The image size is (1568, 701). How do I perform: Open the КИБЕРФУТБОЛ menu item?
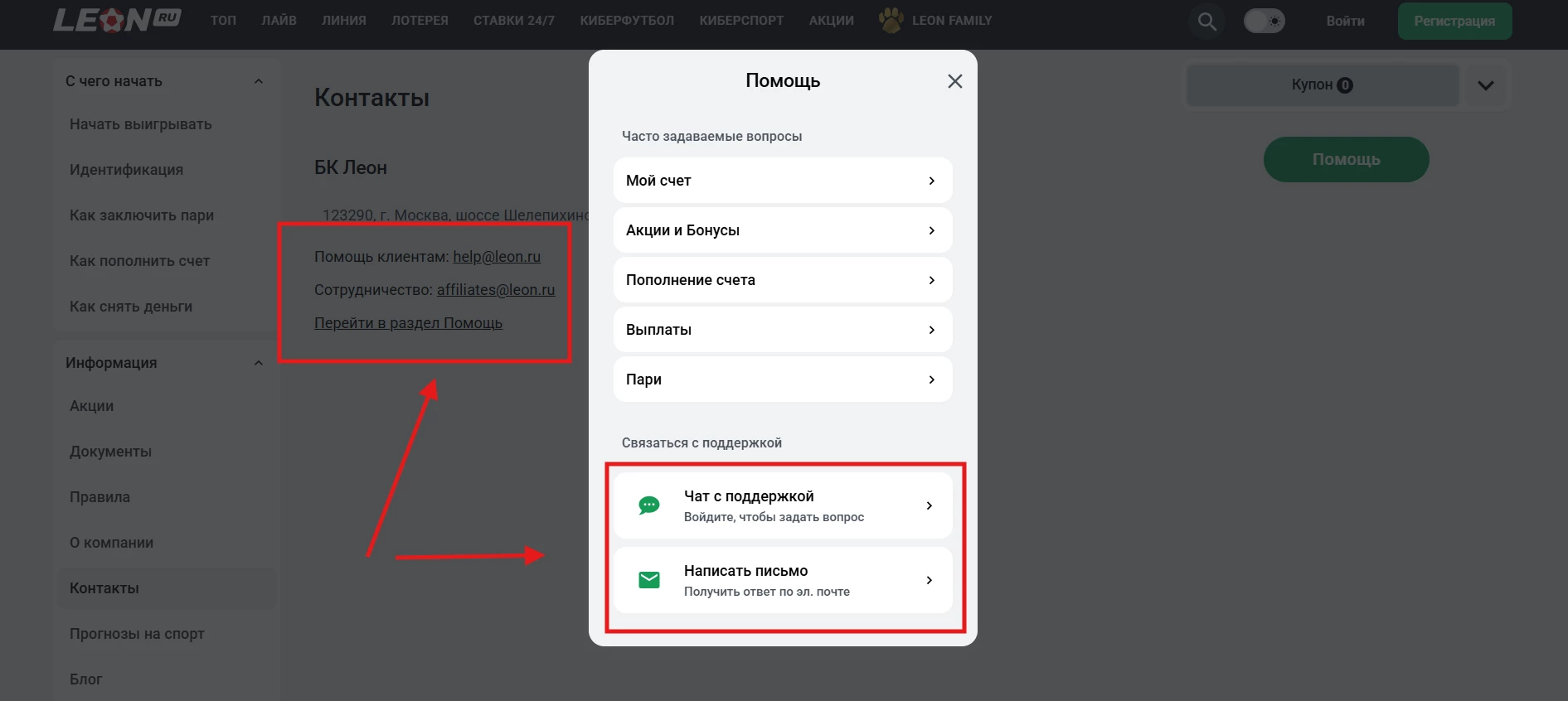(627, 21)
